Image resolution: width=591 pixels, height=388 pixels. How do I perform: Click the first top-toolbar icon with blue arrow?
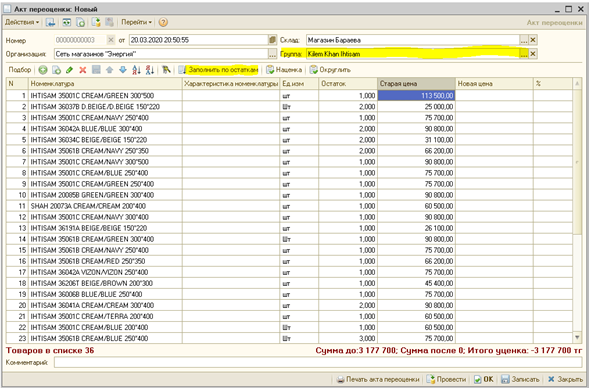tap(51, 22)
